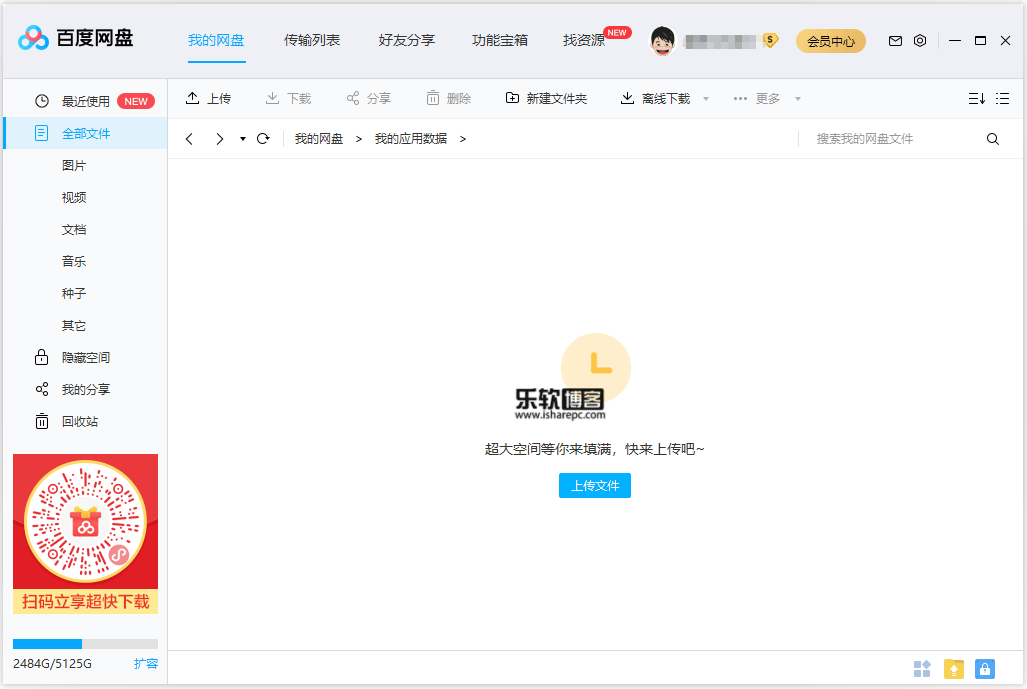Switch to the 我的网盘 tab

coord(216,41)
